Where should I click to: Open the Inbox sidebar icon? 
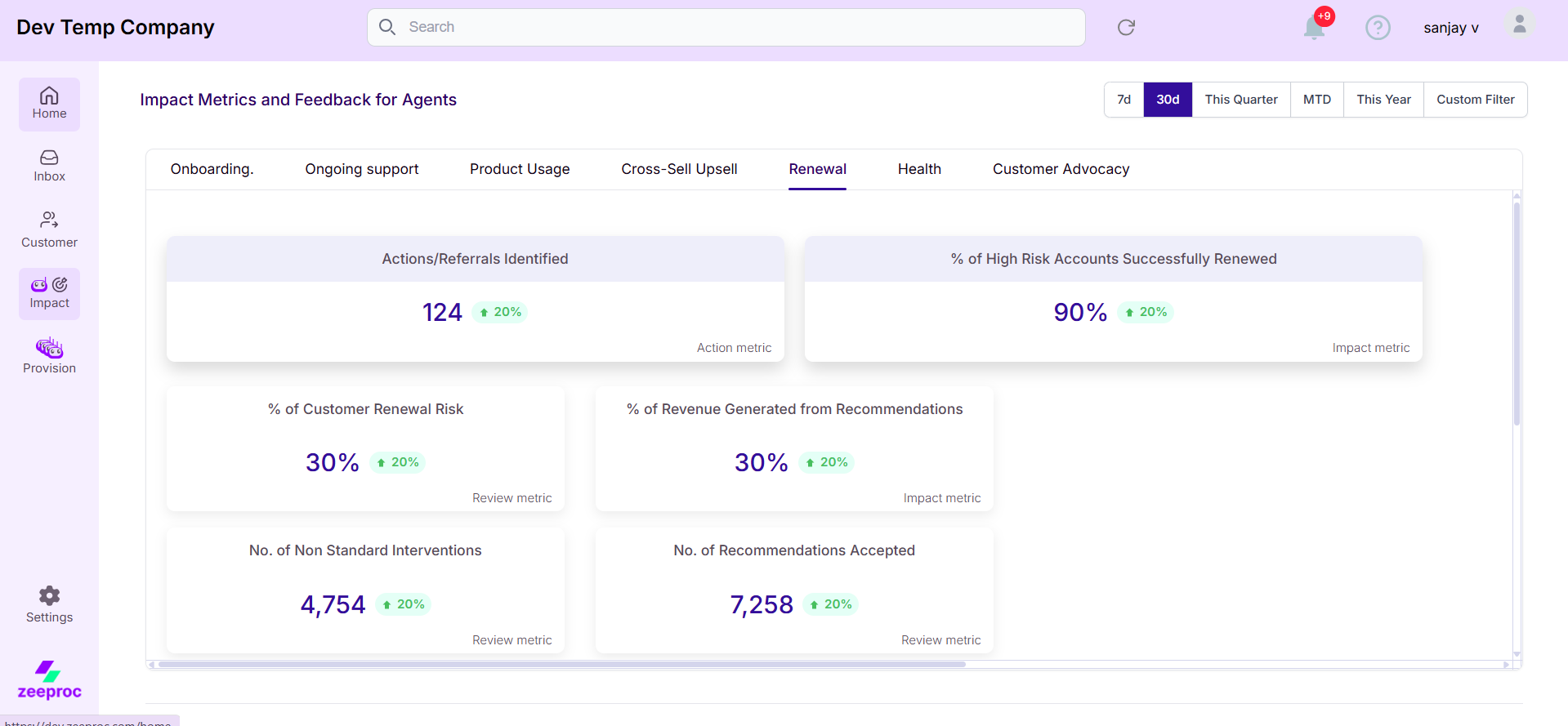(x=49, y=166)
